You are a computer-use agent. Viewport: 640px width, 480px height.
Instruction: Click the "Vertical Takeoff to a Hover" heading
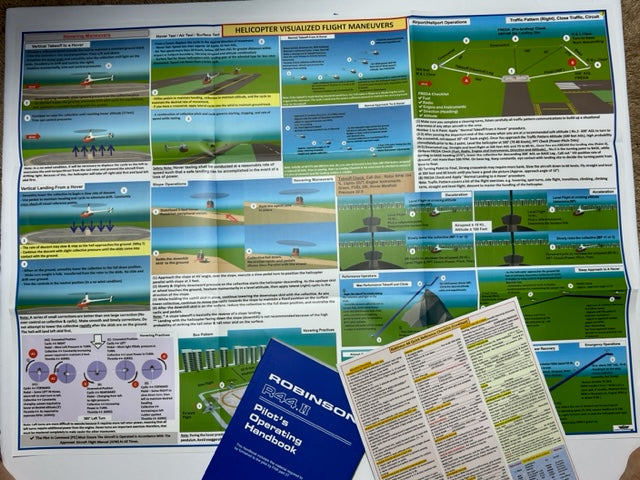coord(57,47)
